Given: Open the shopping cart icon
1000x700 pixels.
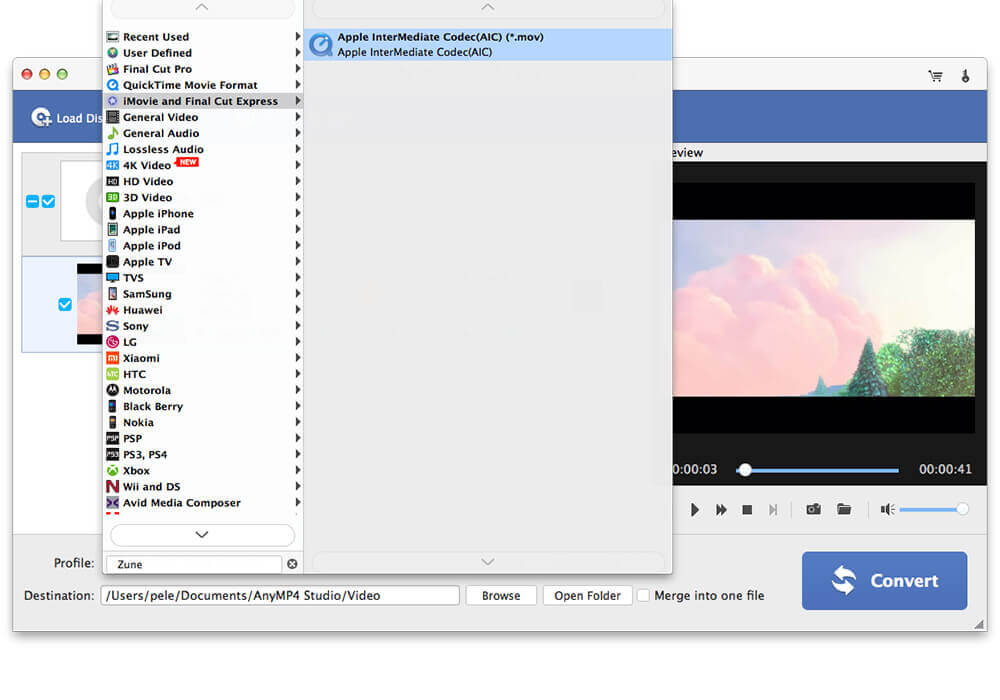Looking at the screenshot, I should tap(935, 77).
